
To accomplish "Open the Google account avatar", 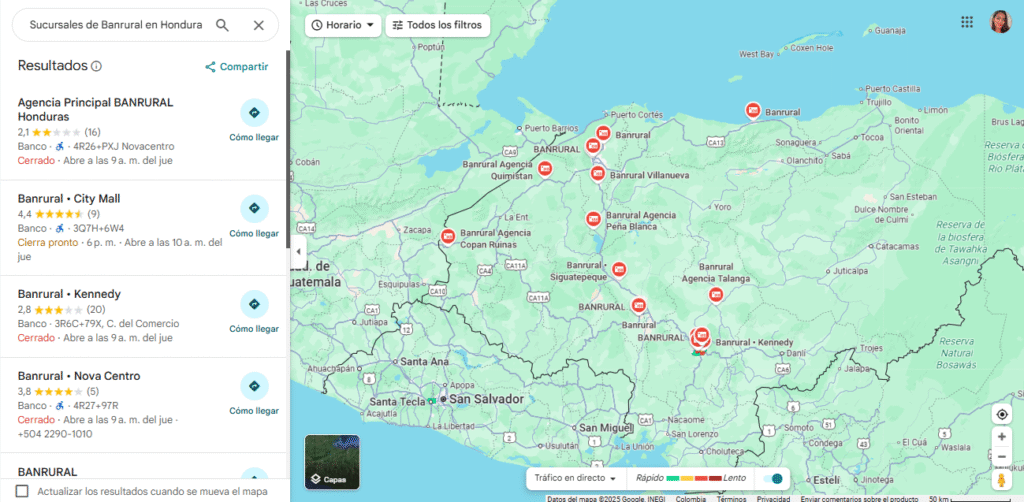I will [x=1000, y=22].
